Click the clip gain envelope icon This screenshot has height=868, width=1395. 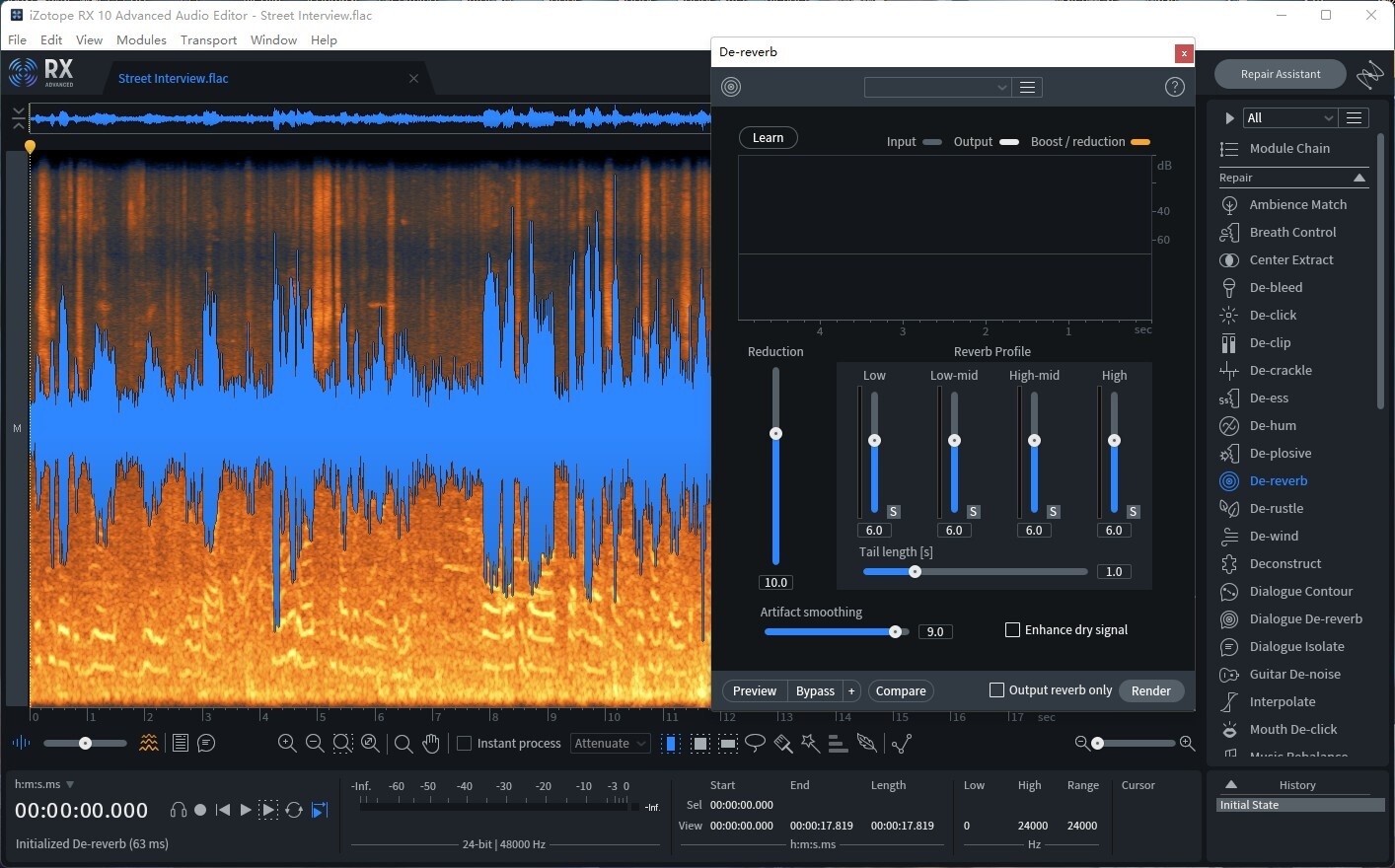(x=902, y=743)
